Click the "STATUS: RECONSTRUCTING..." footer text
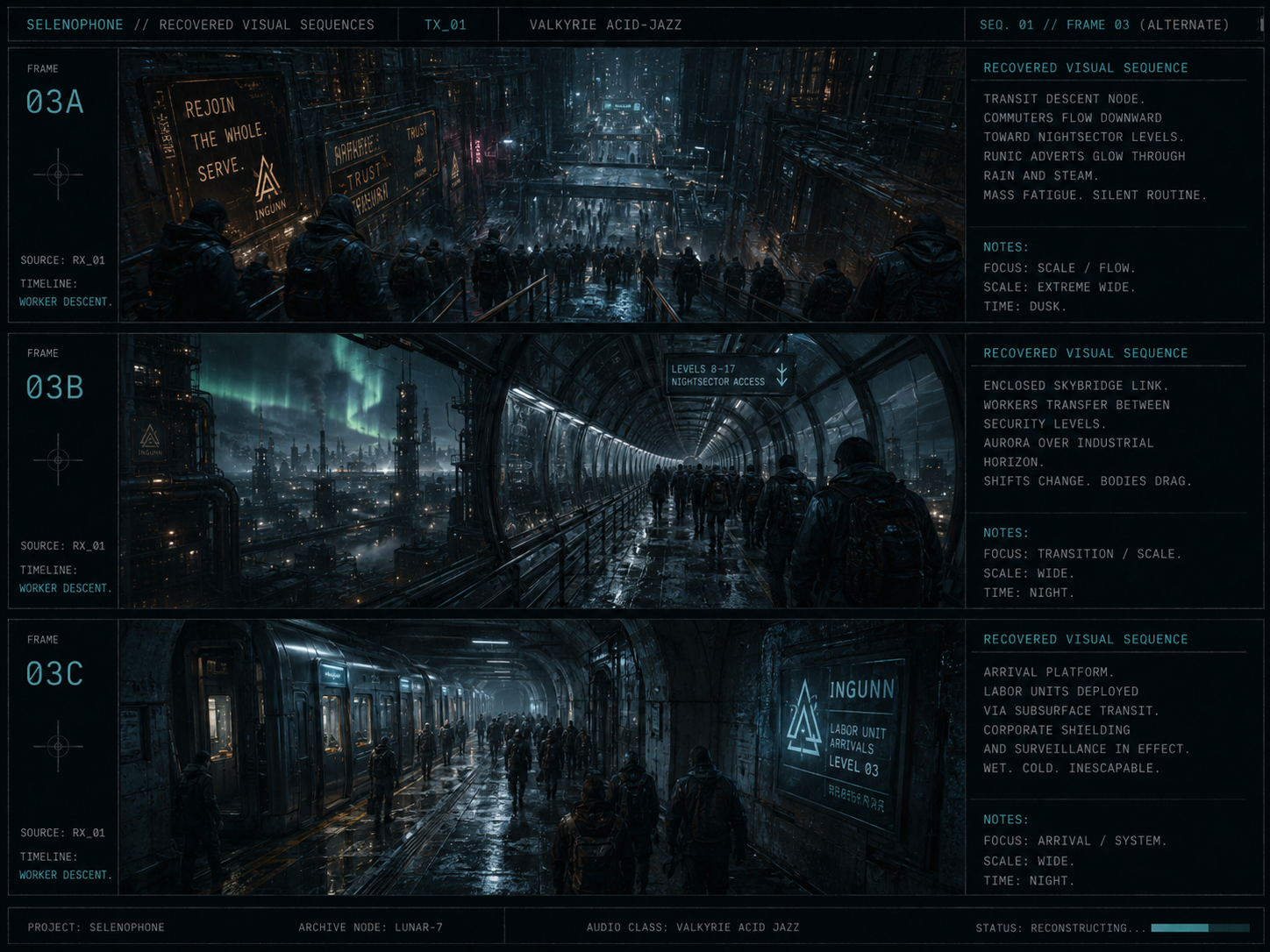1270x952 pixels. (x=1060, y=928)
